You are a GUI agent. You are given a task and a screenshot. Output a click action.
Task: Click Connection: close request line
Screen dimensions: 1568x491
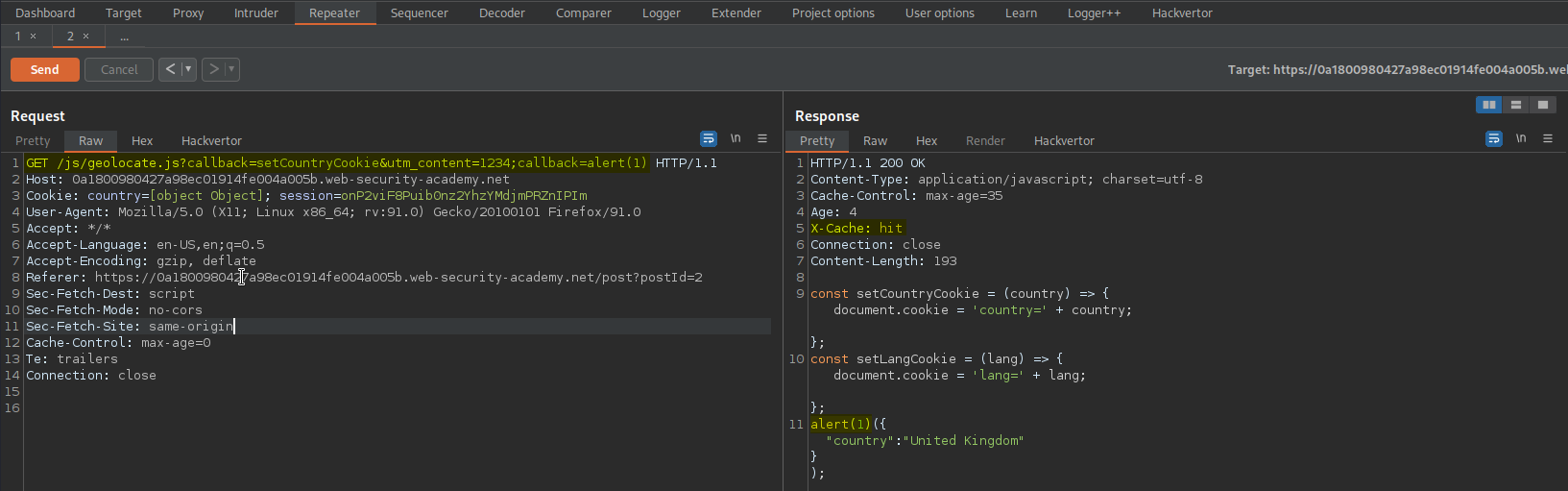coord(91,376)
